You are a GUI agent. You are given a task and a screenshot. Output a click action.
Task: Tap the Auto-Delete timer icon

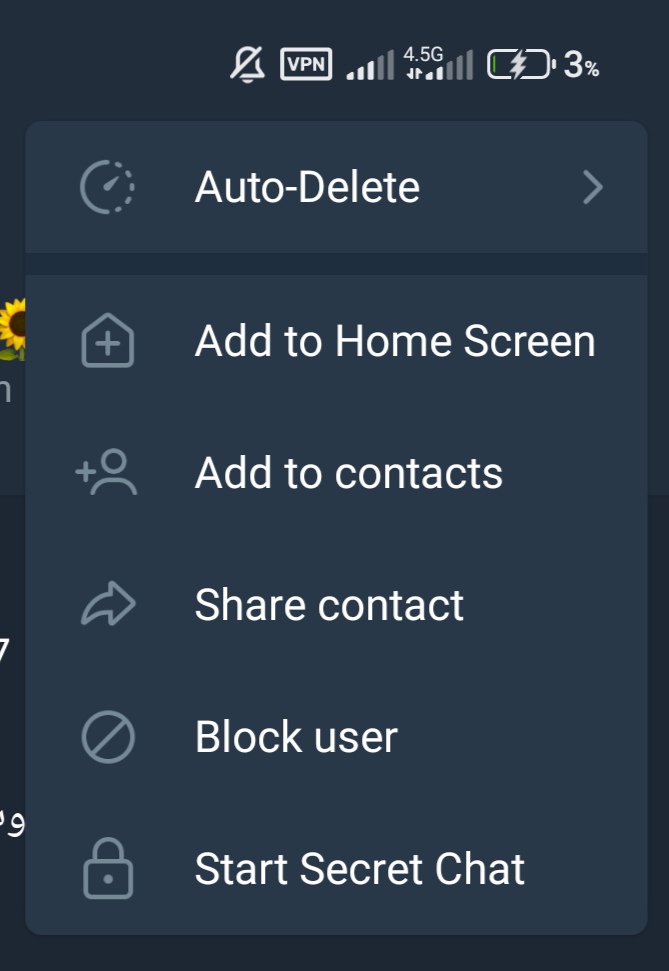coord(107,187)
